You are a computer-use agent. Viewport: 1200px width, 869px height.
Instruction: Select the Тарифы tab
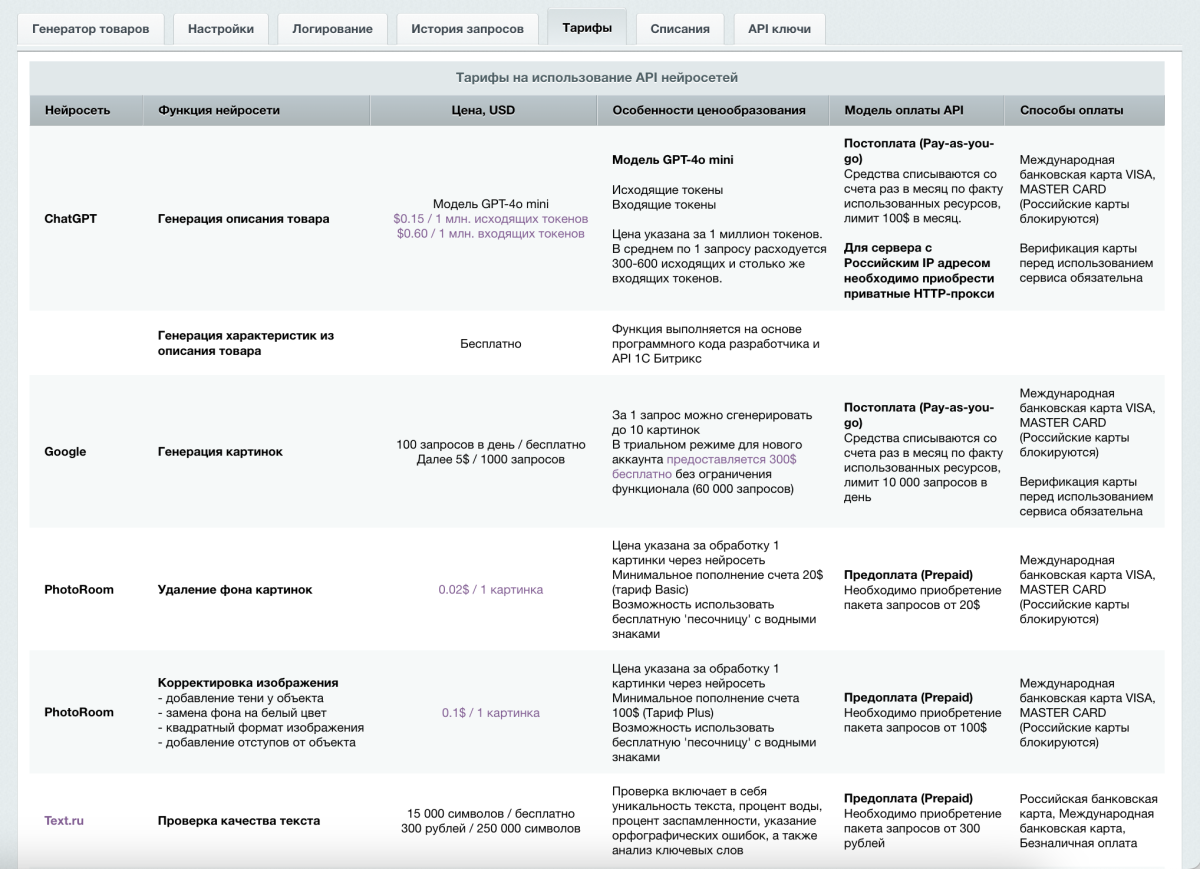tap(587, 28)
